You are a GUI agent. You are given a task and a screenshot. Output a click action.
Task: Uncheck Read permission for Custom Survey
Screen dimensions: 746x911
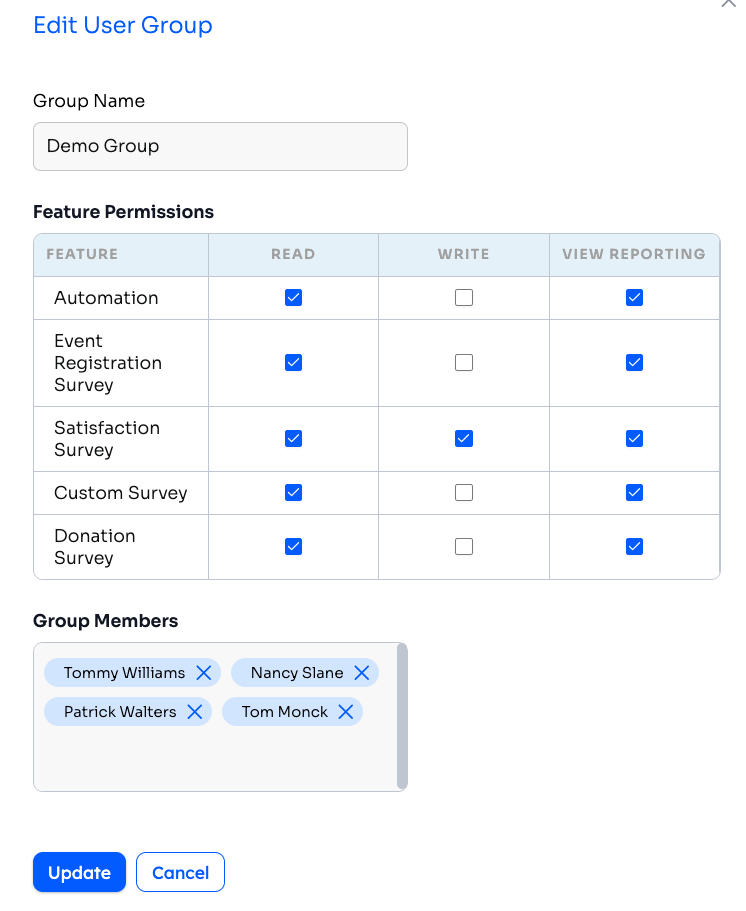click(x=293, y=493)
